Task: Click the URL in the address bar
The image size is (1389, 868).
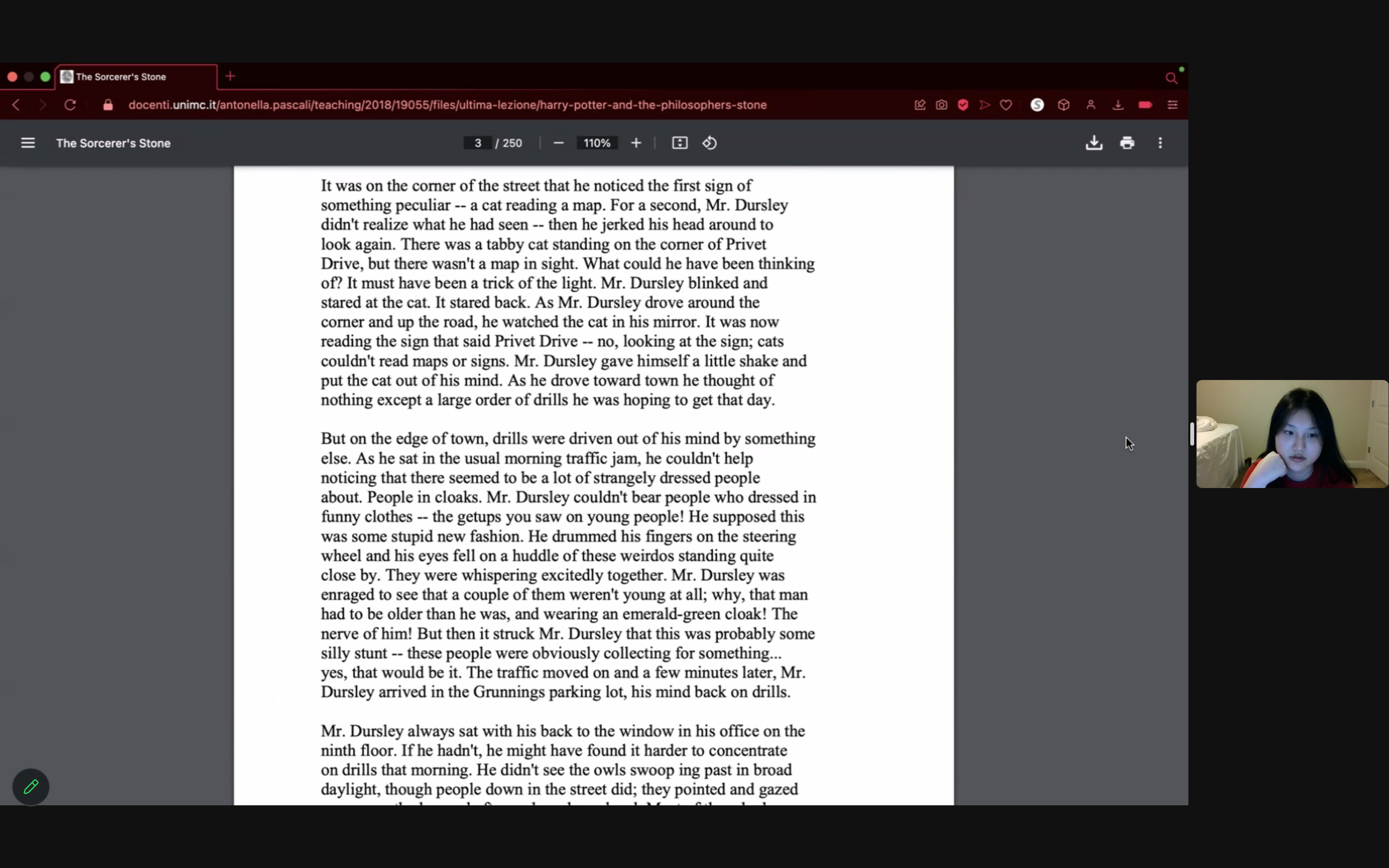Action: [x=448, y=105]
